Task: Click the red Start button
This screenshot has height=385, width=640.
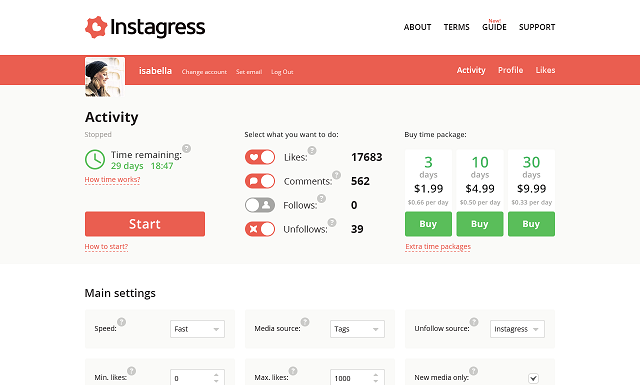Action: pos(145,224)
